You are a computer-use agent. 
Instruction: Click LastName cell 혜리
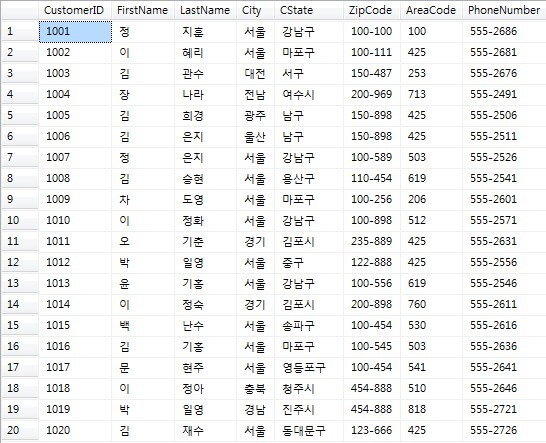[205, 53]
